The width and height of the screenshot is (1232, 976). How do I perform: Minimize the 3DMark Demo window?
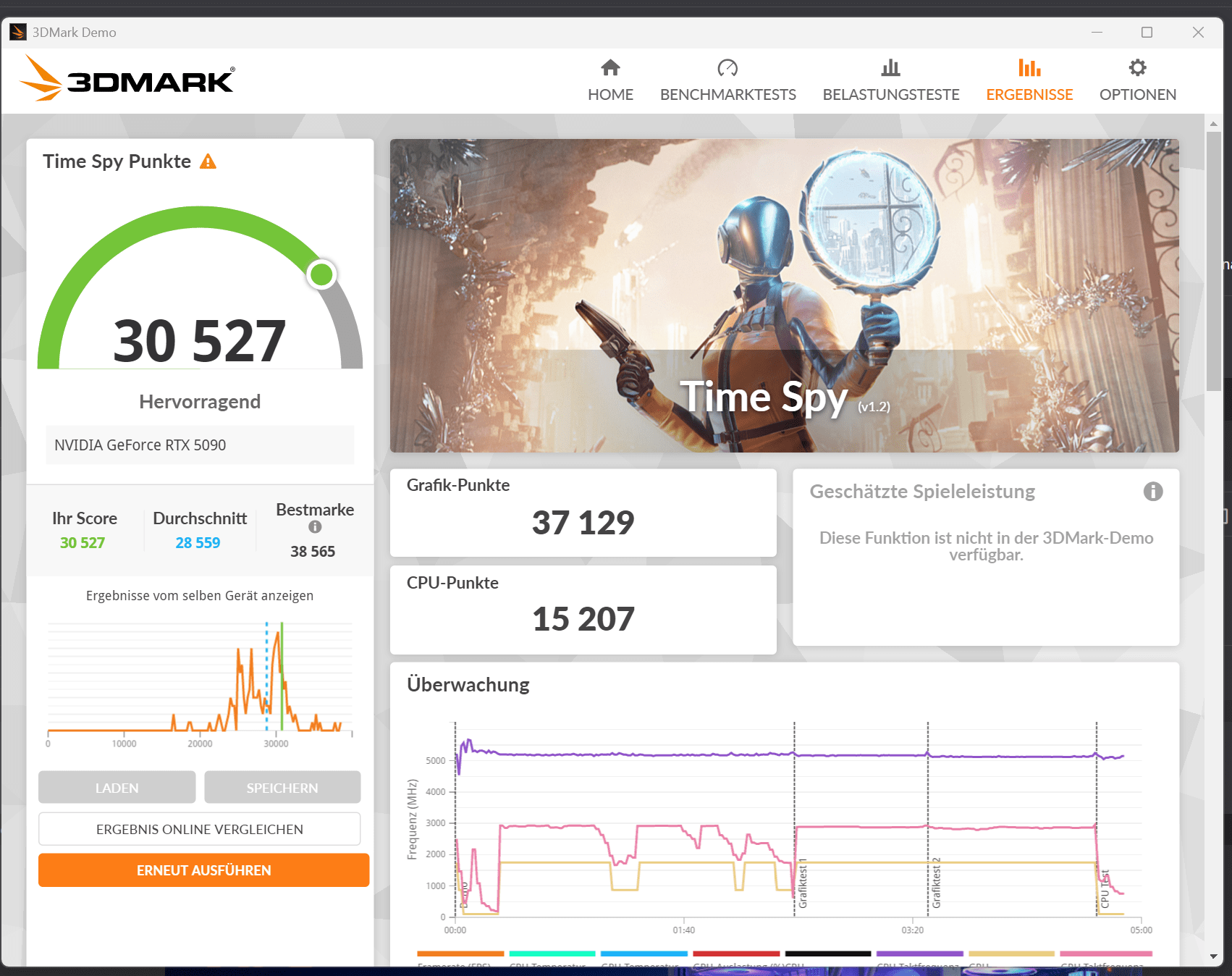pos(1097,33)
